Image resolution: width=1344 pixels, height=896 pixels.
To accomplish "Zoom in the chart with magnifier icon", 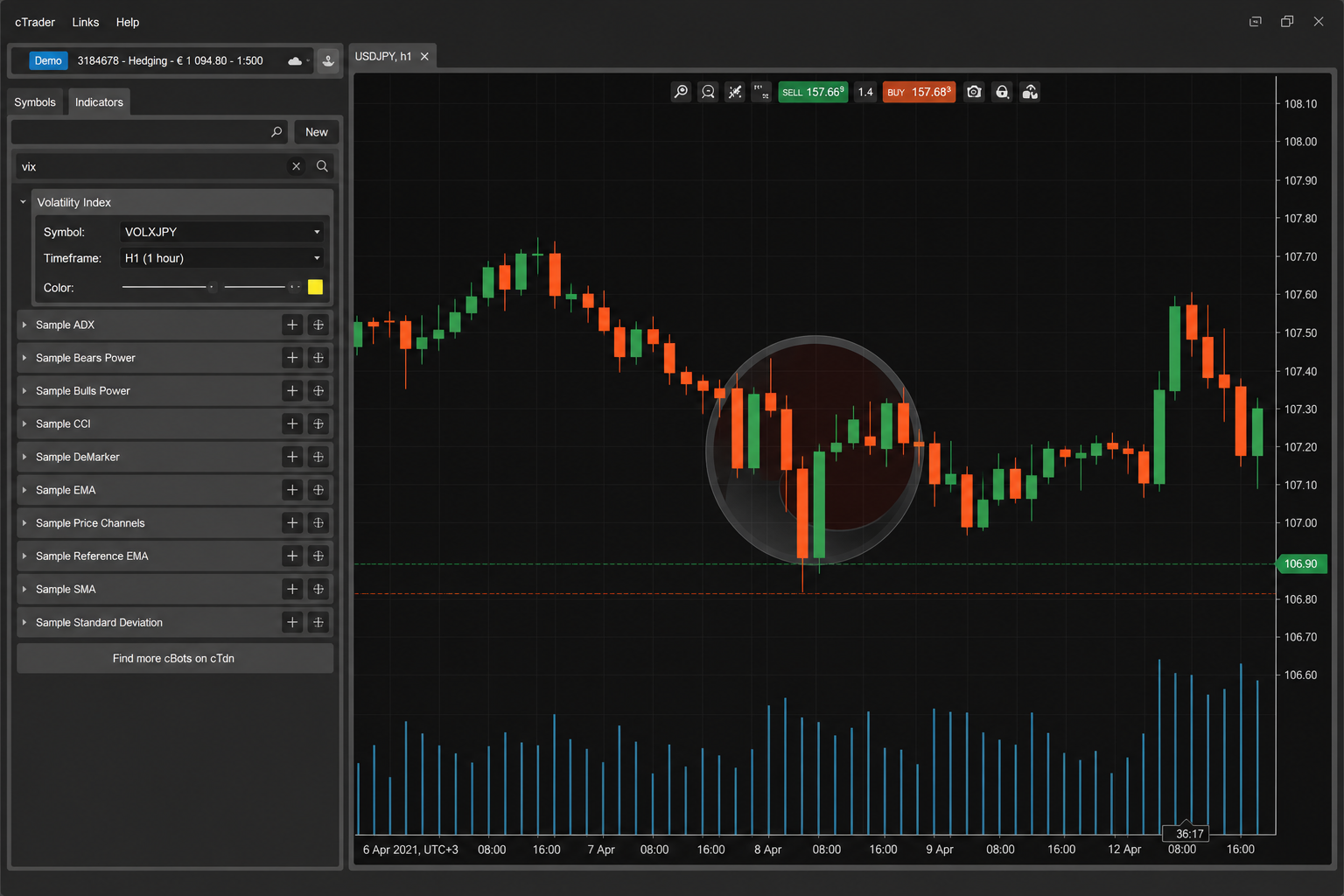I will (681, 92).
